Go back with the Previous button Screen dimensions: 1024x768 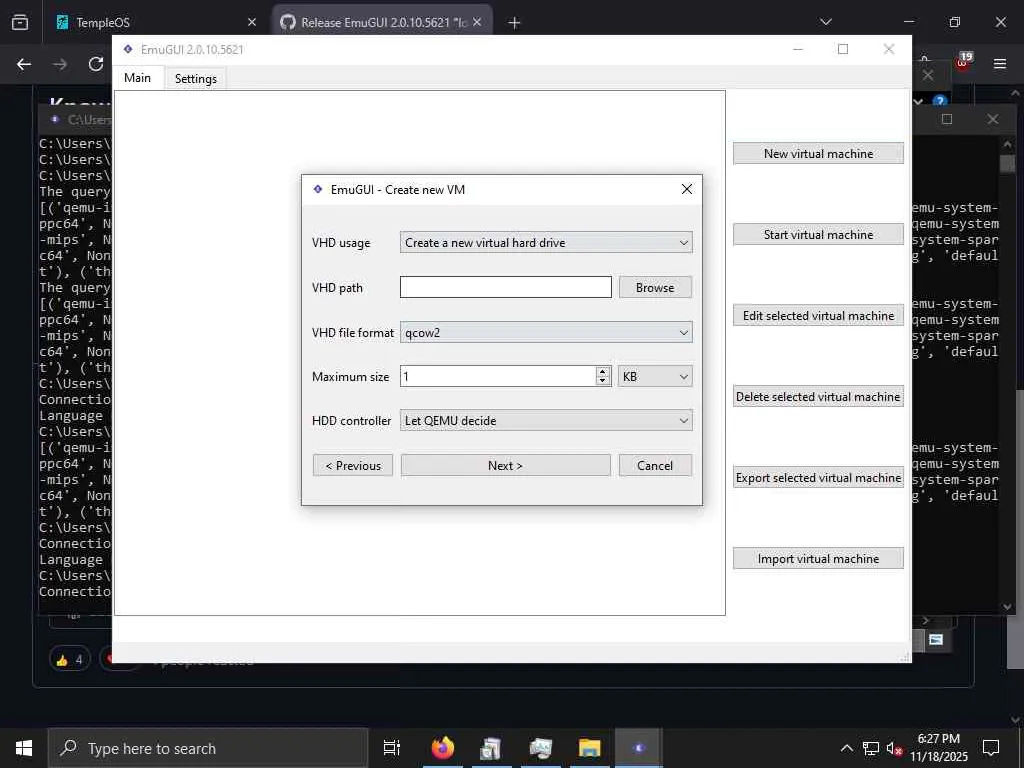[353, 466]
